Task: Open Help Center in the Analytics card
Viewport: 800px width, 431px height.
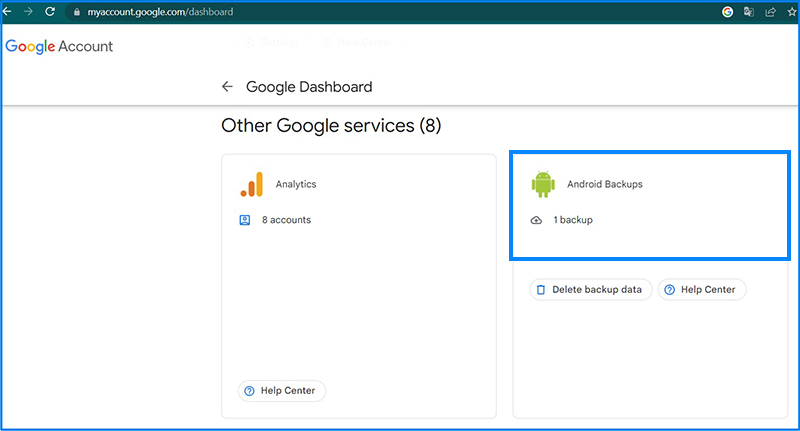Action: coord(282,391)
